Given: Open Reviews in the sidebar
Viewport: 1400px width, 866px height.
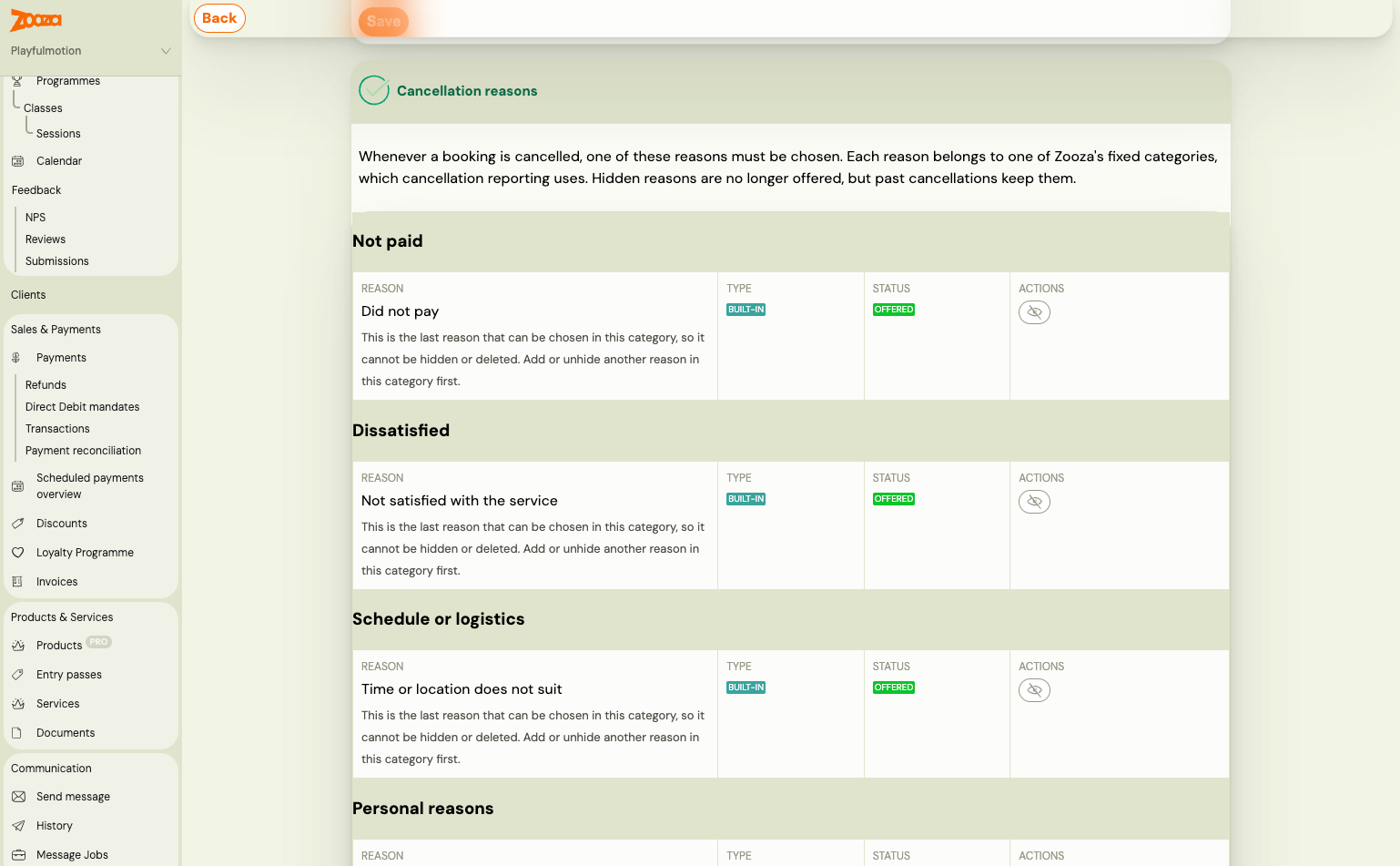Looking at the screenshot, I should tap(46, 239).
